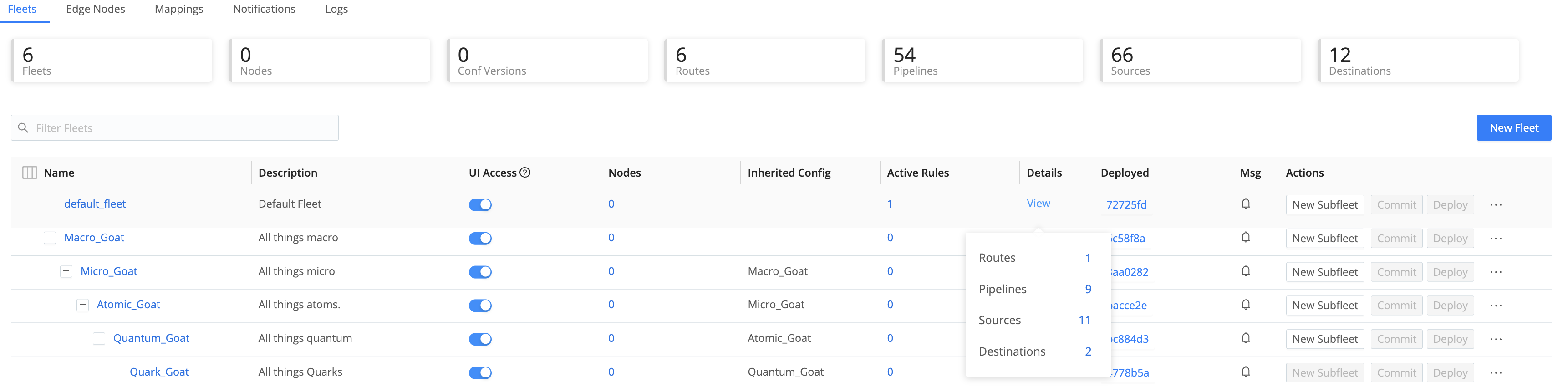Open the ellipsis menu for Atomic_Goat
This screenshot has height=387, width=1568.
click(x=1496, y=306)
